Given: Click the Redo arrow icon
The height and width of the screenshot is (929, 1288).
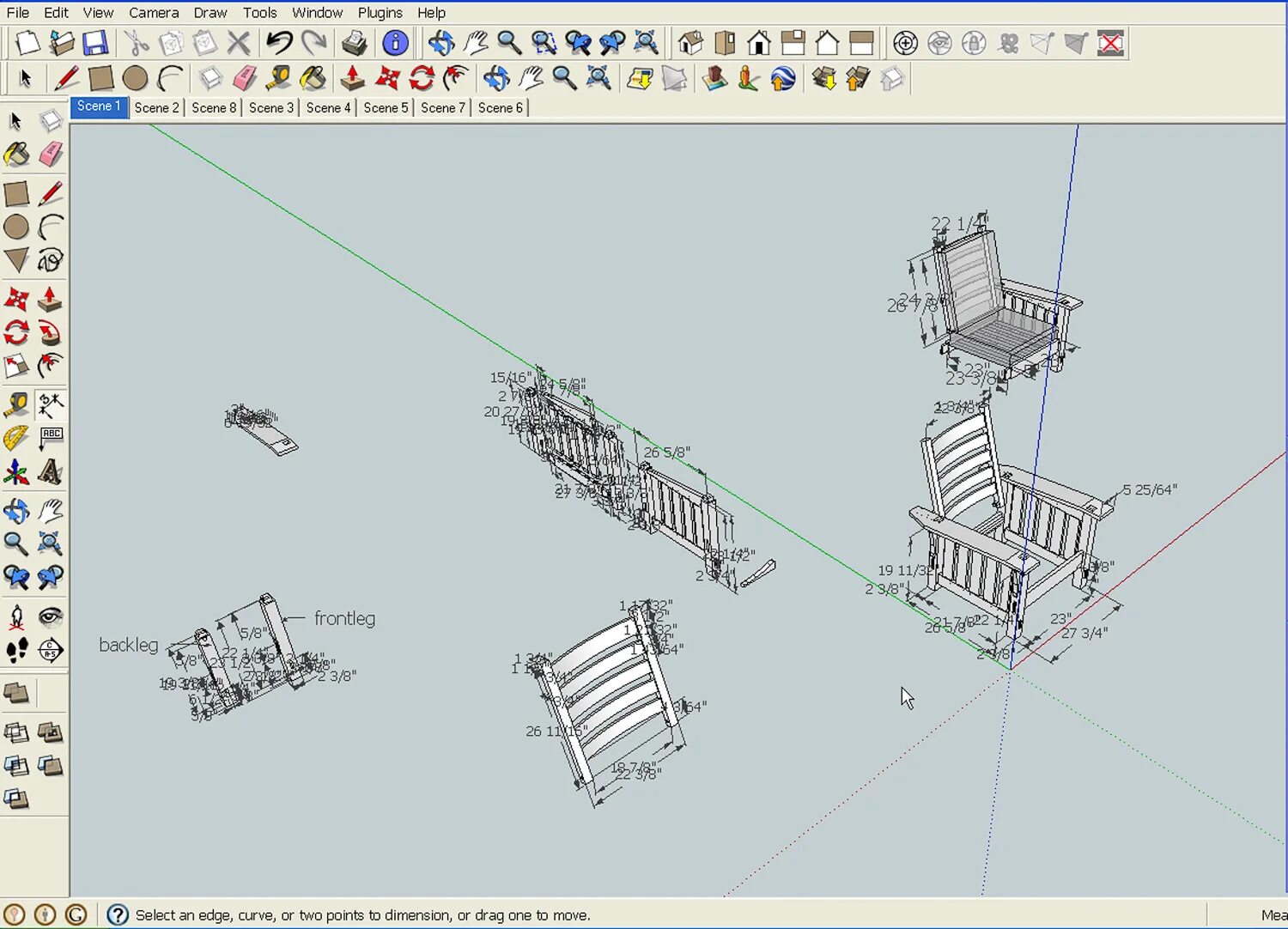Looking at the screenshot, I should [x=313, y=42].
